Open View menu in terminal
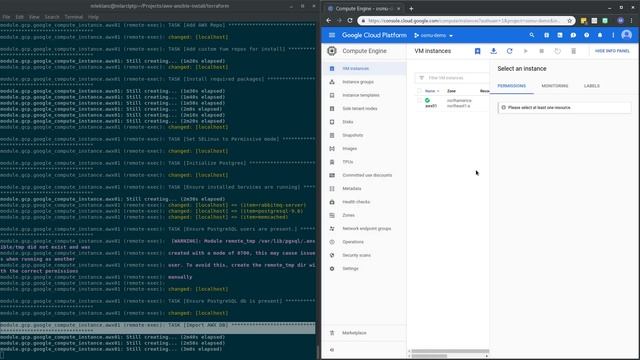The height and width of the screenshot is (360, 640). point(34,17)
